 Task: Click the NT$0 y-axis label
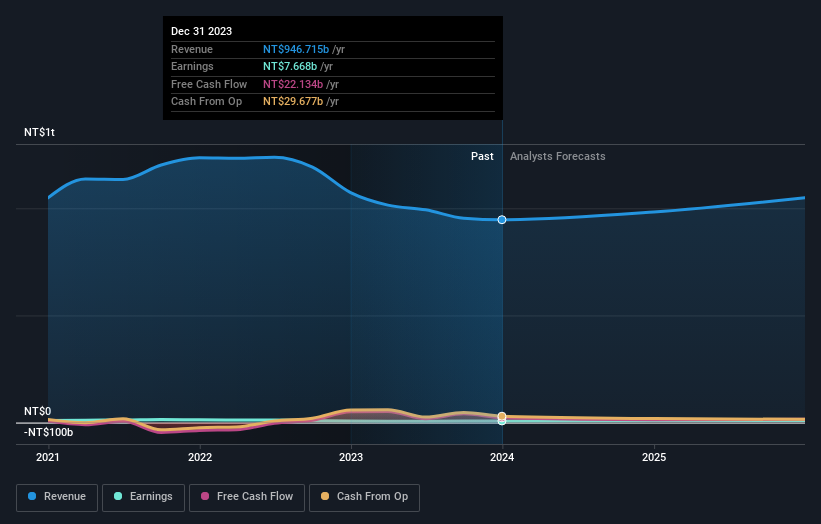point(38,411)
